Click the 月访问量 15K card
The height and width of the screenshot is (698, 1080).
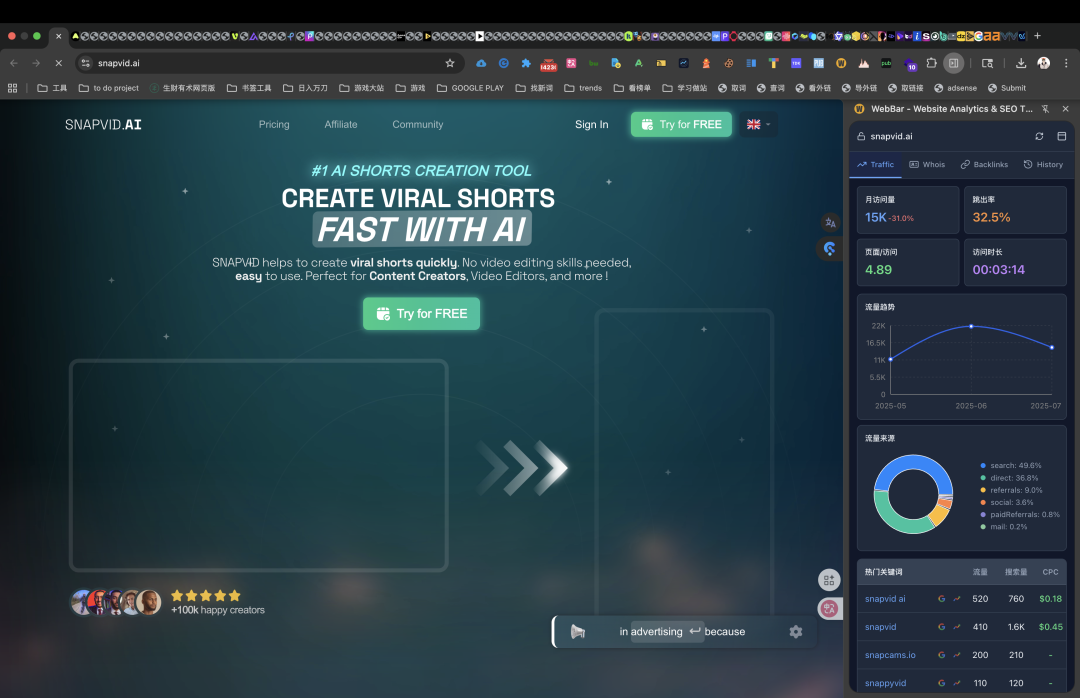click(908, 210)
